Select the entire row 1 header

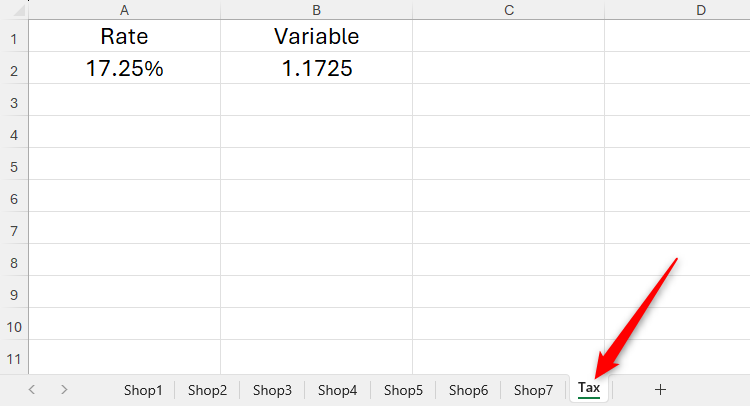point(14,38)
